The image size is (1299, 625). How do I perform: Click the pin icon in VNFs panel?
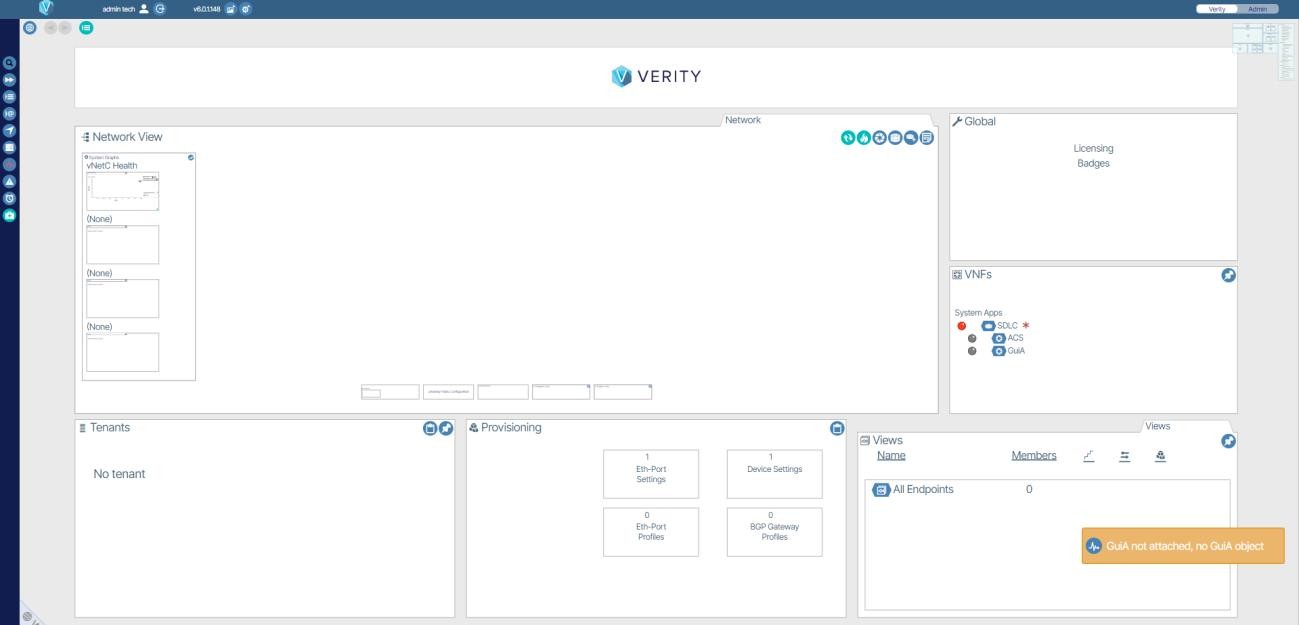tap(1228, 276)
